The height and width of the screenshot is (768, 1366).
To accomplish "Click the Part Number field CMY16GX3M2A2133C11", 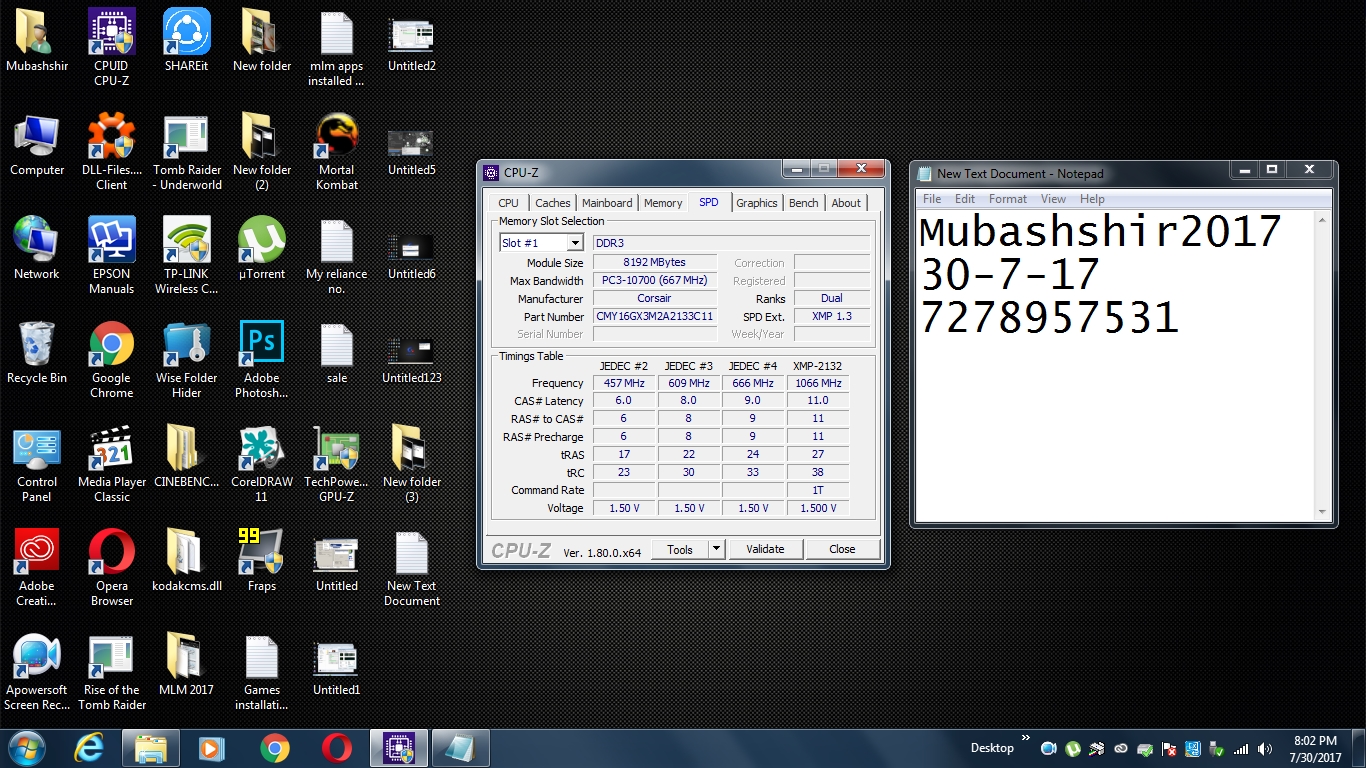I will (655, 316).
